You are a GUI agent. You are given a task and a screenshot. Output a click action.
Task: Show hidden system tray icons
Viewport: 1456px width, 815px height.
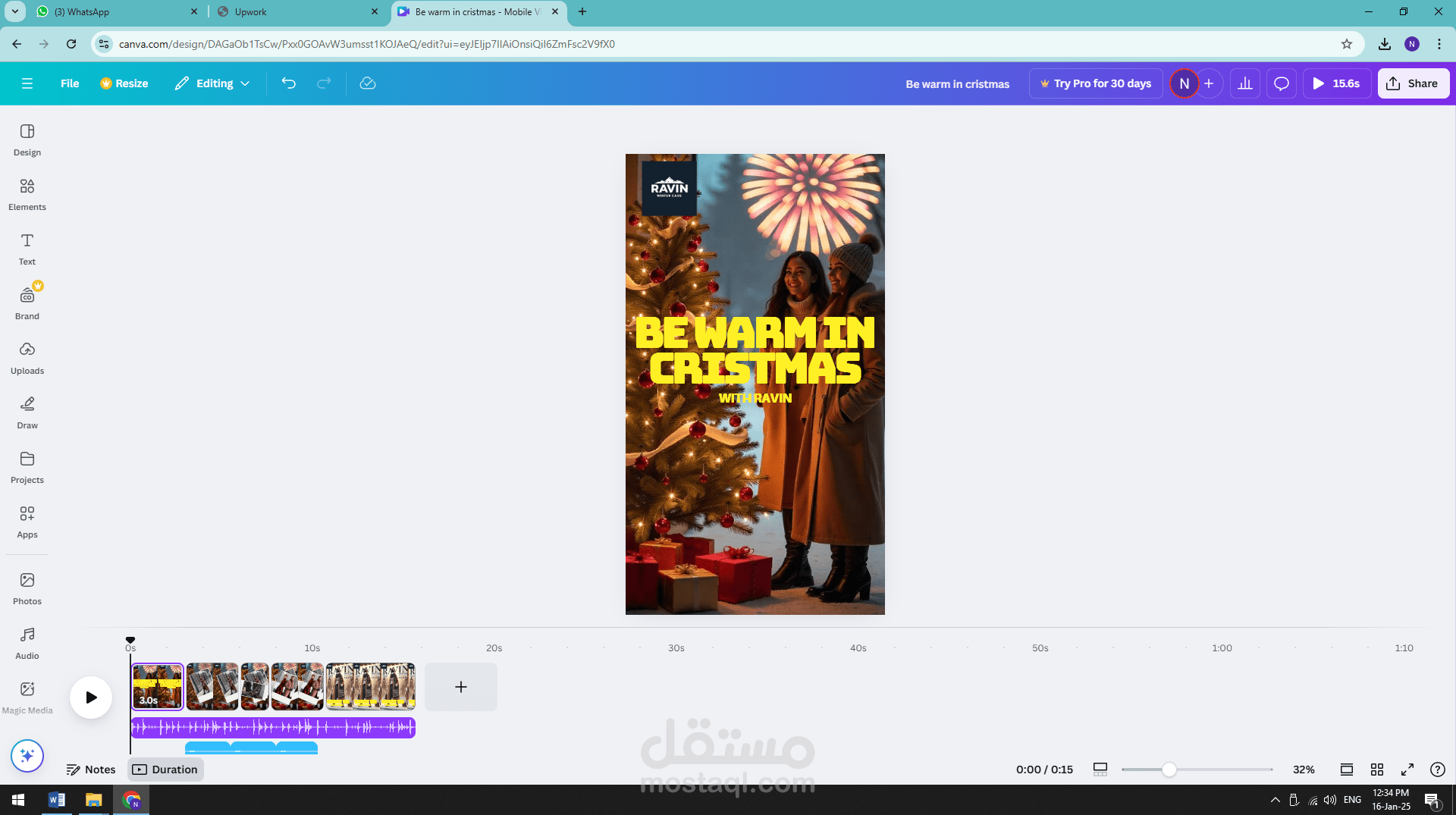(1276, 800)
